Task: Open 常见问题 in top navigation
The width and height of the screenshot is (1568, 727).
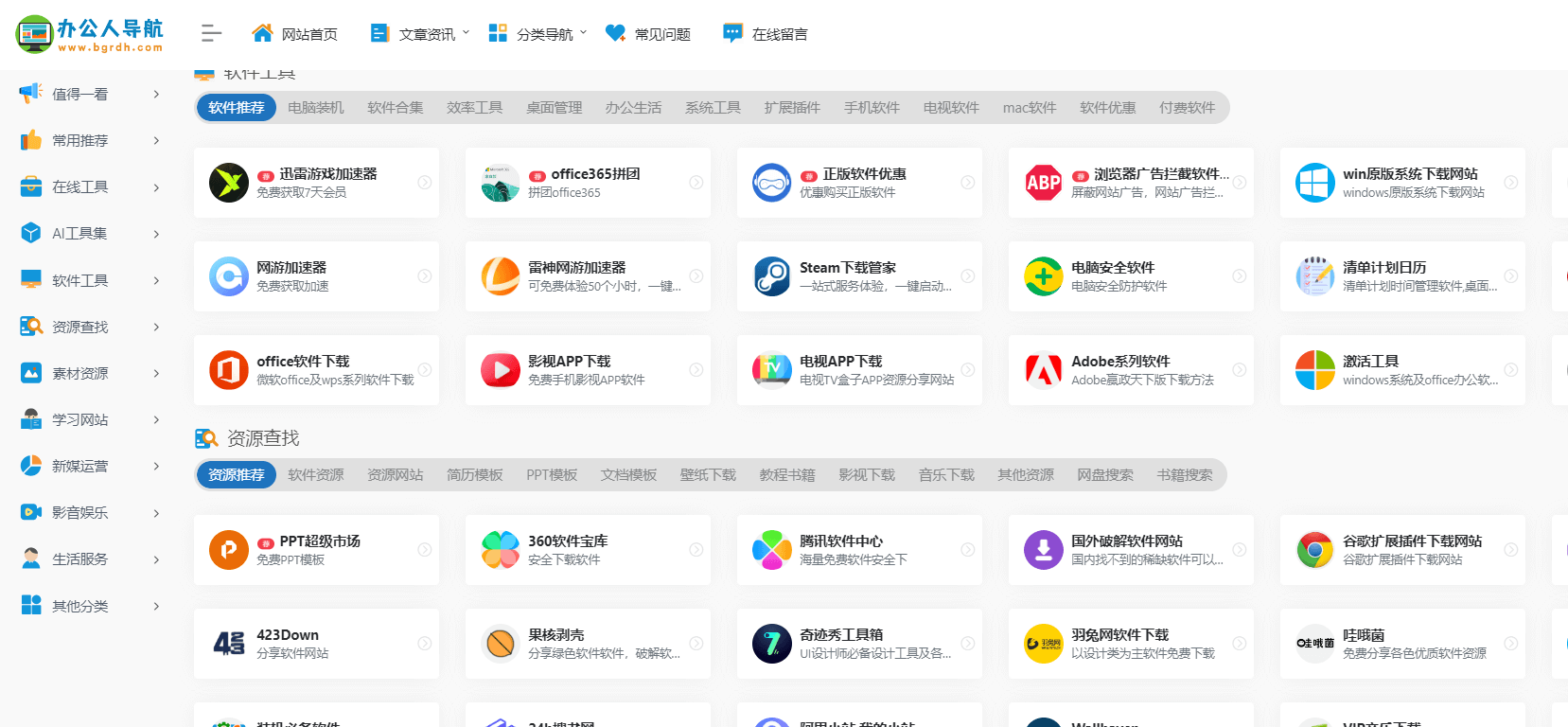Action: click(x=648, y=34)
